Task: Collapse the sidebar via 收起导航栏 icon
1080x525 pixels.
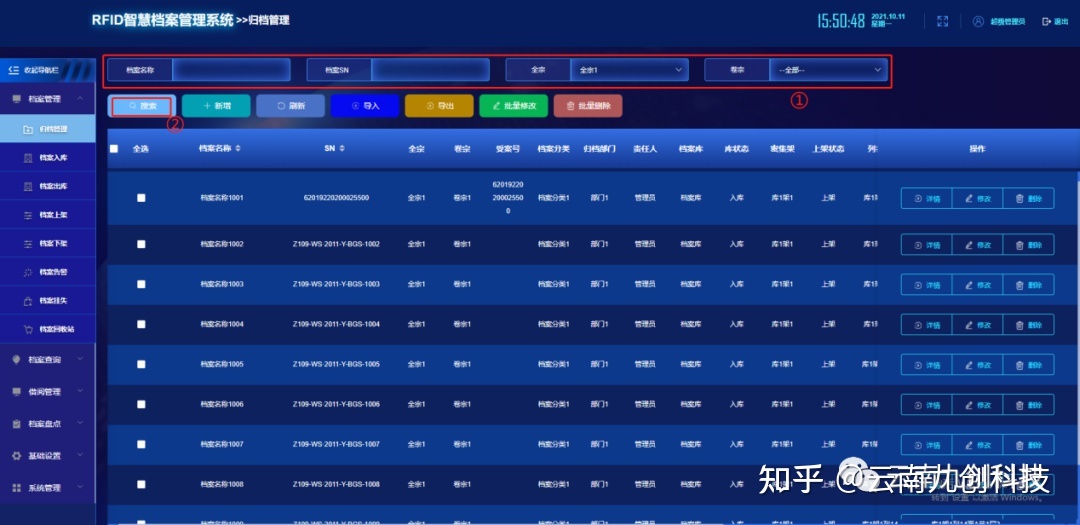Action: tap(14, 70)
